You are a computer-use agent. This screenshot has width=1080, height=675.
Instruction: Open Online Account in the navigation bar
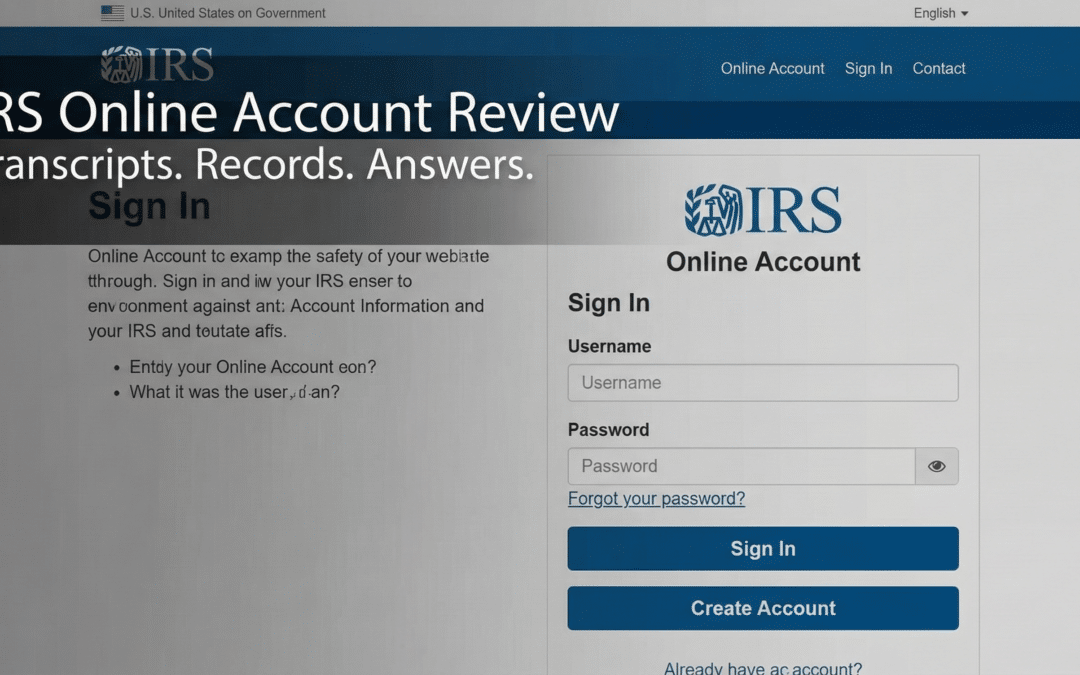(772, 69)
